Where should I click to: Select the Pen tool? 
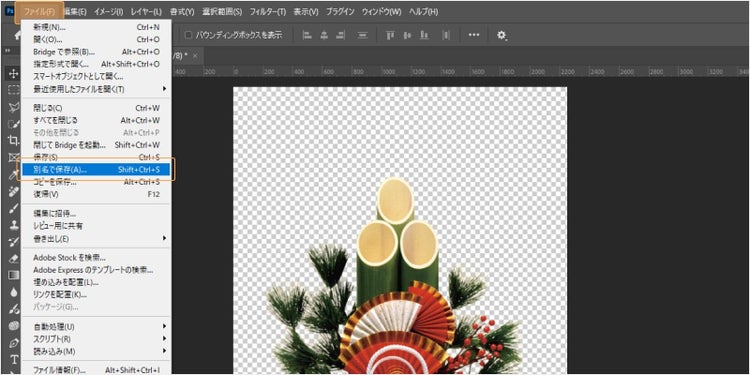coord(13,342)
